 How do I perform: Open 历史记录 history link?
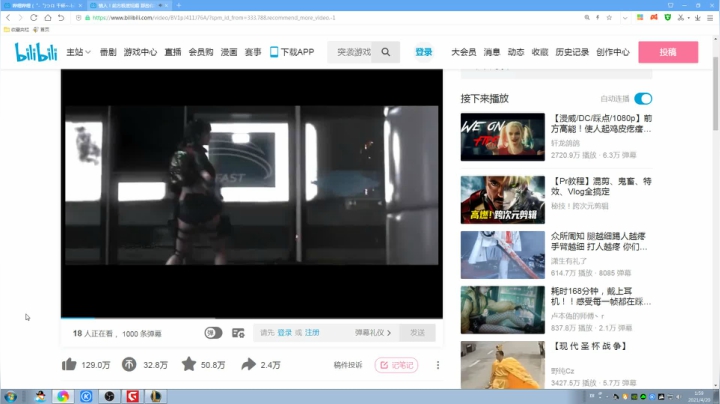(x=572, y=52)
